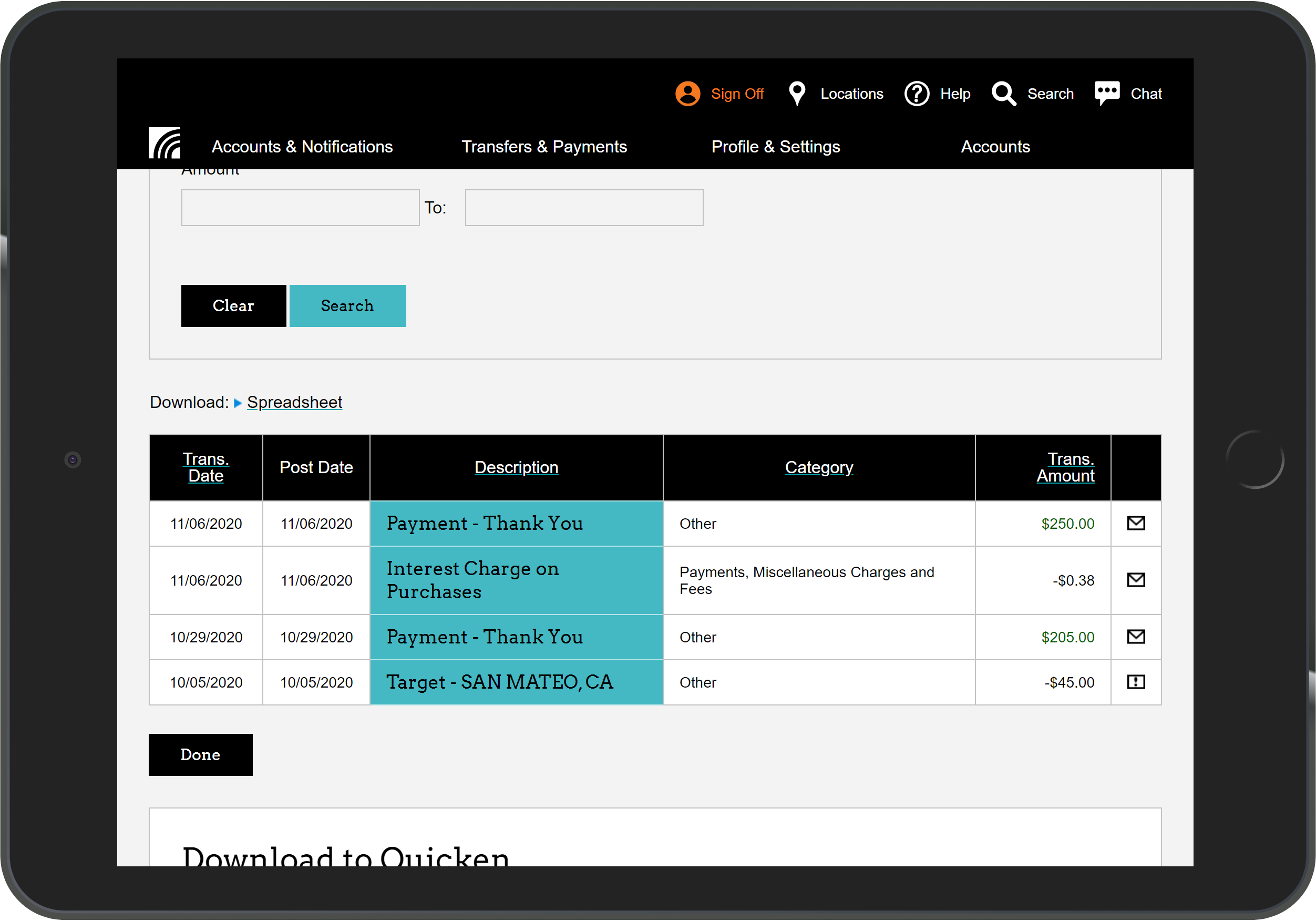This screenshot has height=921, width=1316.
Task: Click 10/05/2020 transaction date cell
Action: (206, 682)
